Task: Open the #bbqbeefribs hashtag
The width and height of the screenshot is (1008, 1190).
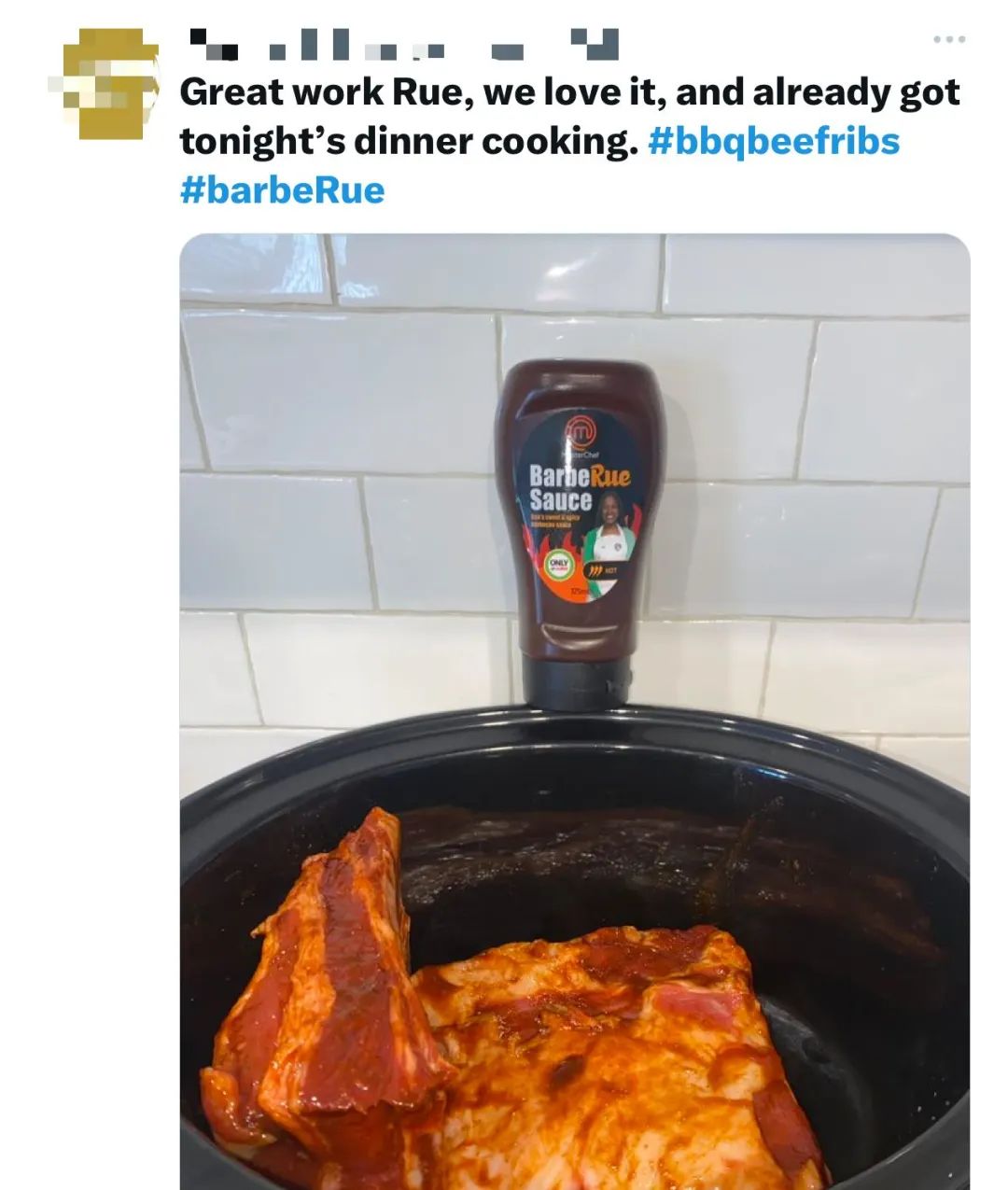Action: click(773, 141)
